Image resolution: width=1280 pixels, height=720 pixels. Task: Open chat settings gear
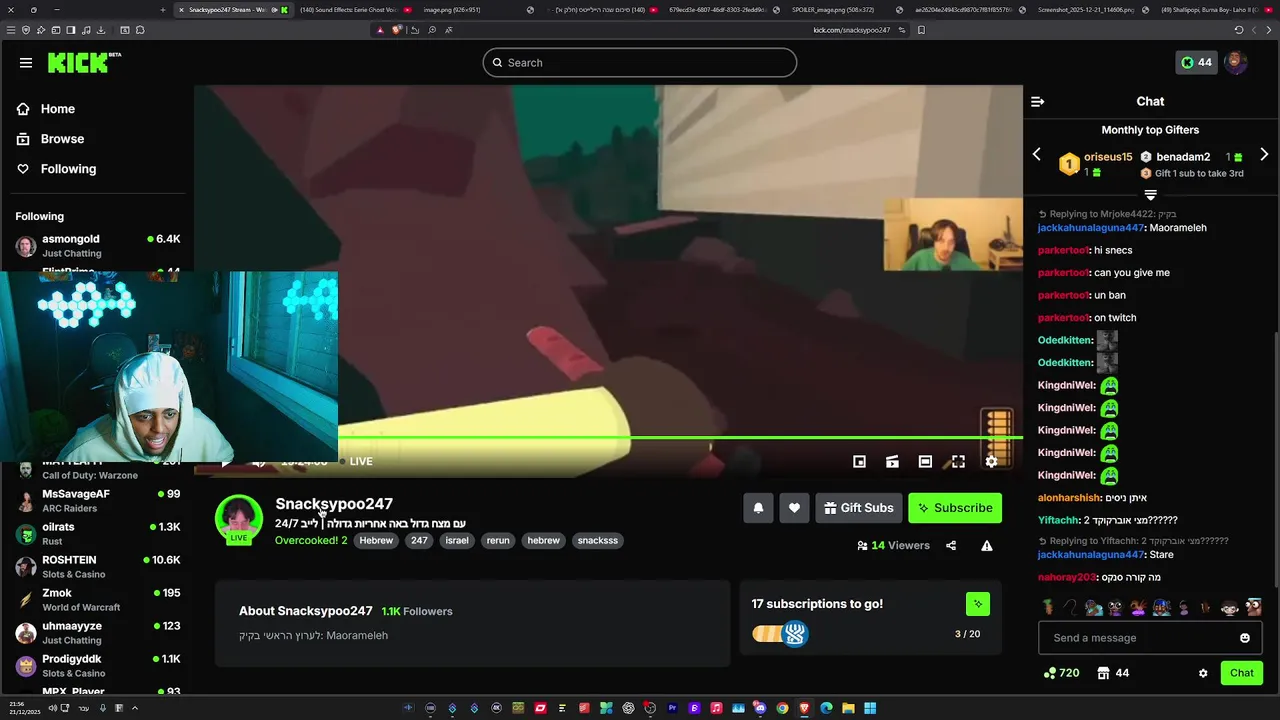point(1203,674)
